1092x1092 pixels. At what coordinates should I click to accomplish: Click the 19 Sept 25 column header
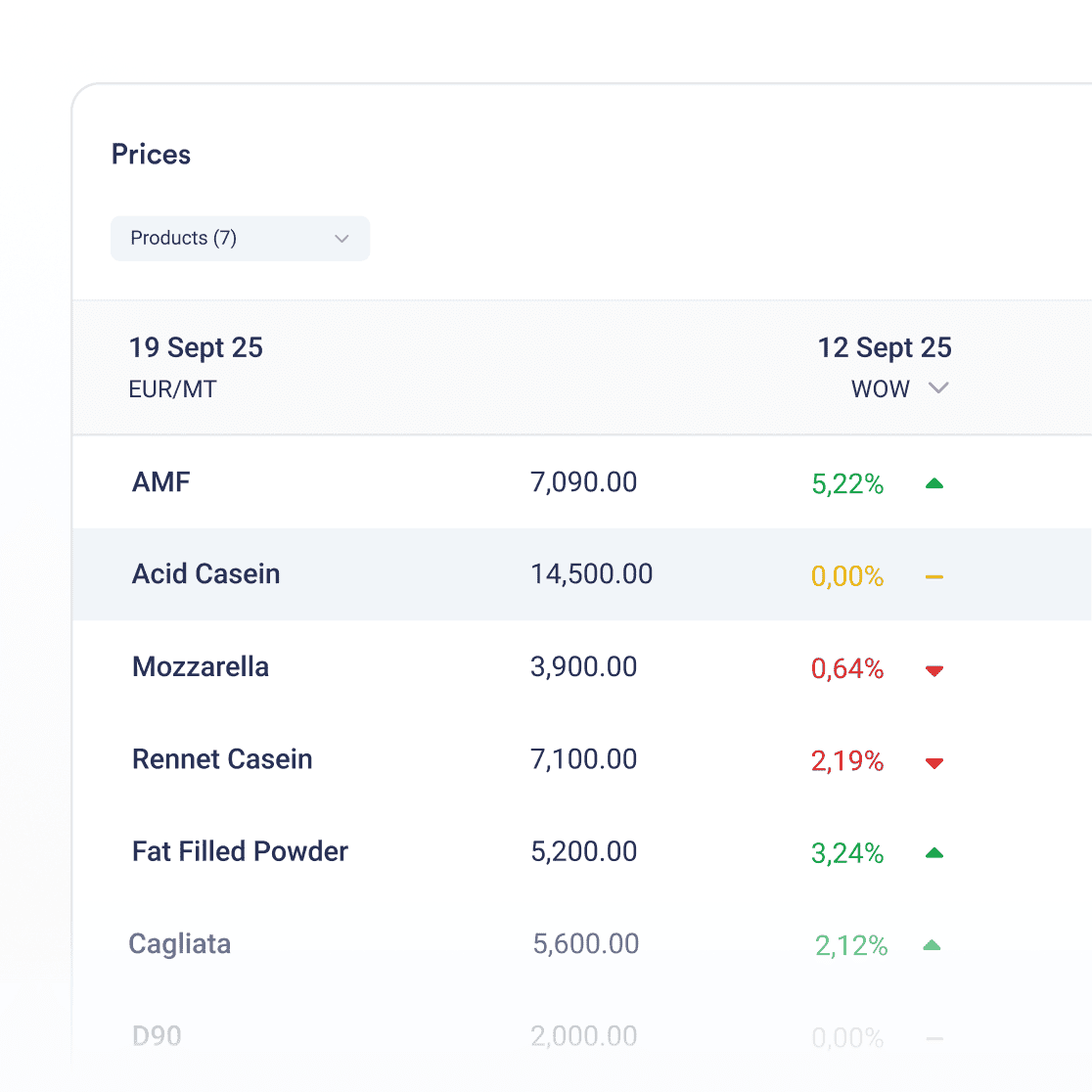(x=196, y=347)
